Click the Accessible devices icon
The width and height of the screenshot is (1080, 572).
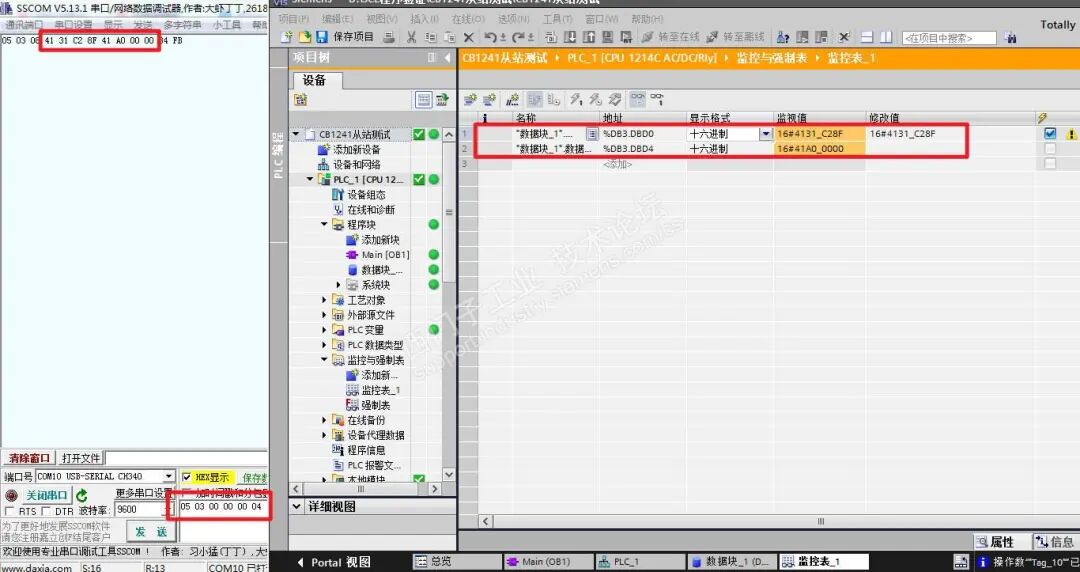pyautogui.click(x=783, y=37)
